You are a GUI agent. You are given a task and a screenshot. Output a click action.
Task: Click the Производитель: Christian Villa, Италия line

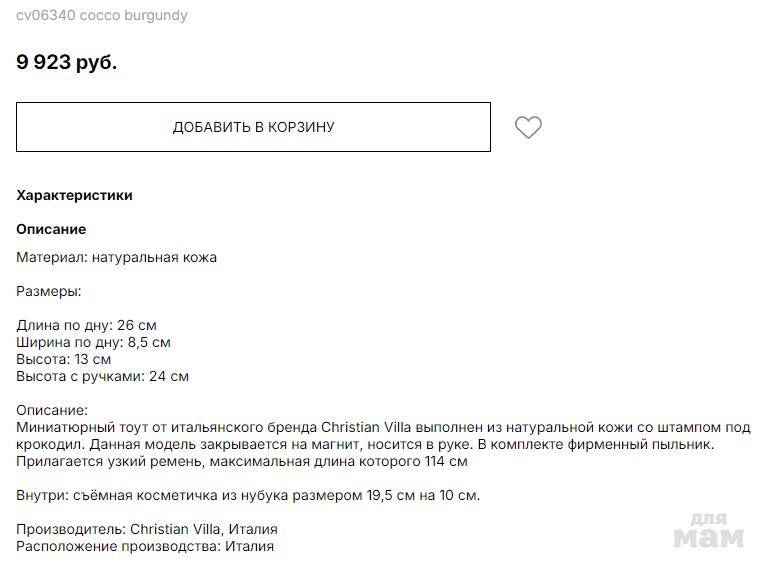146,529
